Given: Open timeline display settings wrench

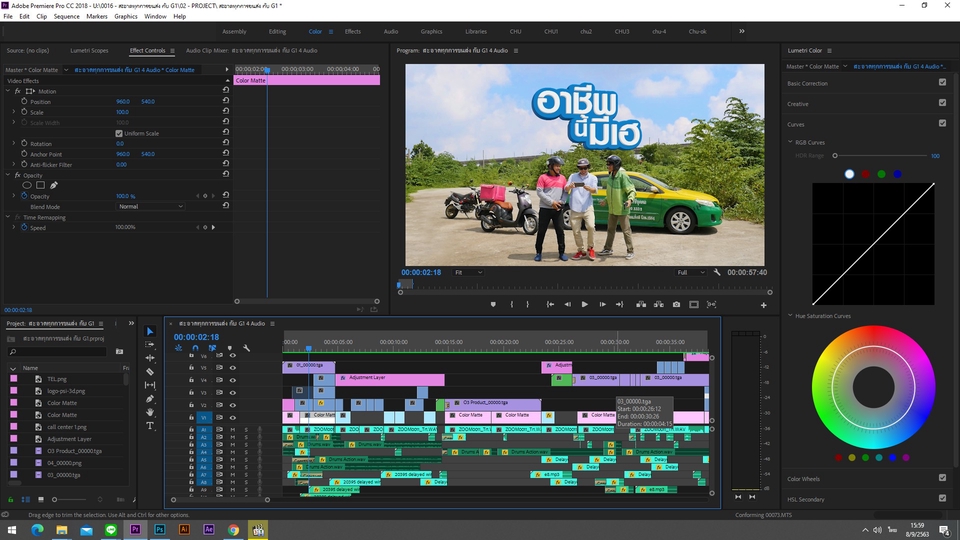Looking at the screenshot, I should coord(247,348).
